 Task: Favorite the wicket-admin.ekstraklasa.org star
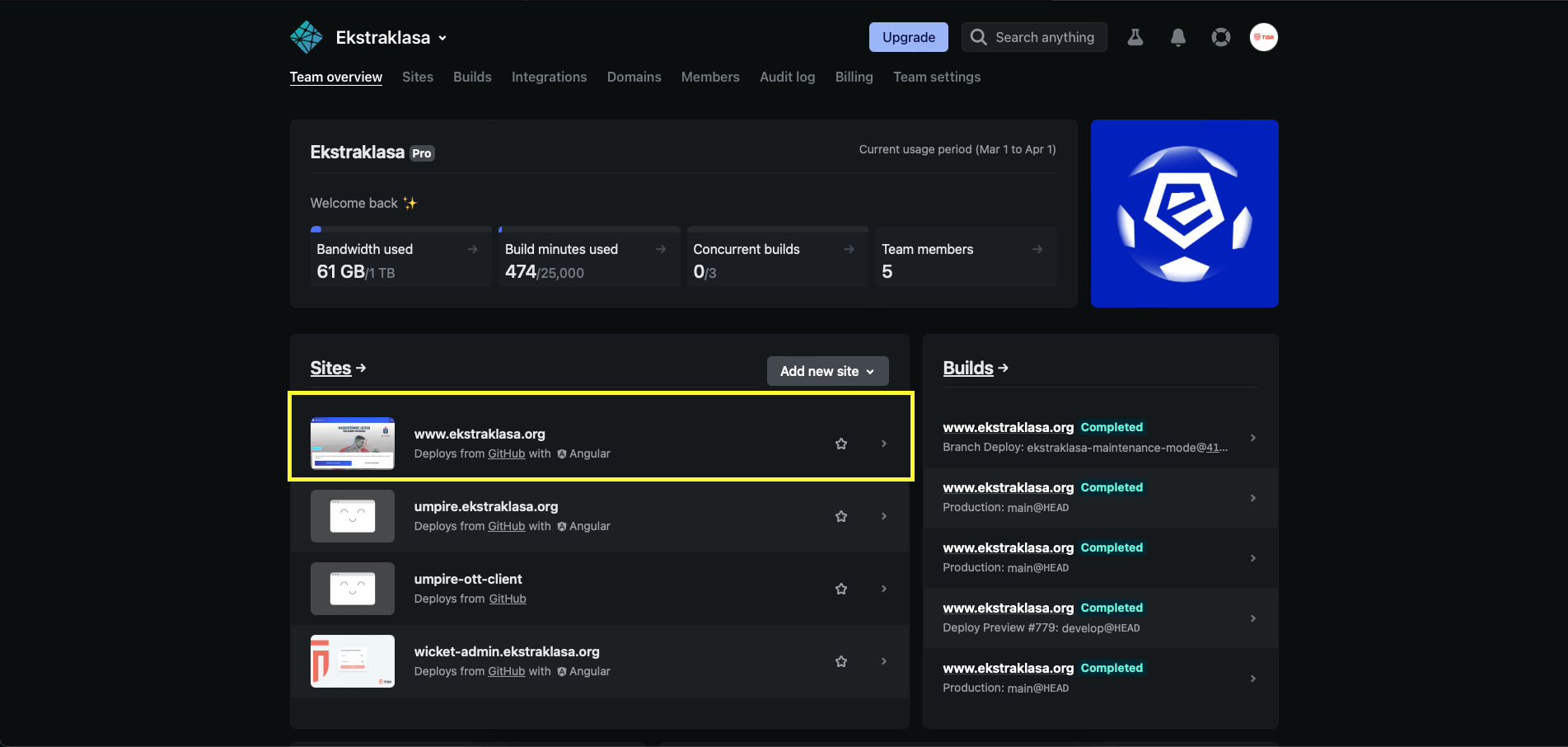click(x=841, y=661)
